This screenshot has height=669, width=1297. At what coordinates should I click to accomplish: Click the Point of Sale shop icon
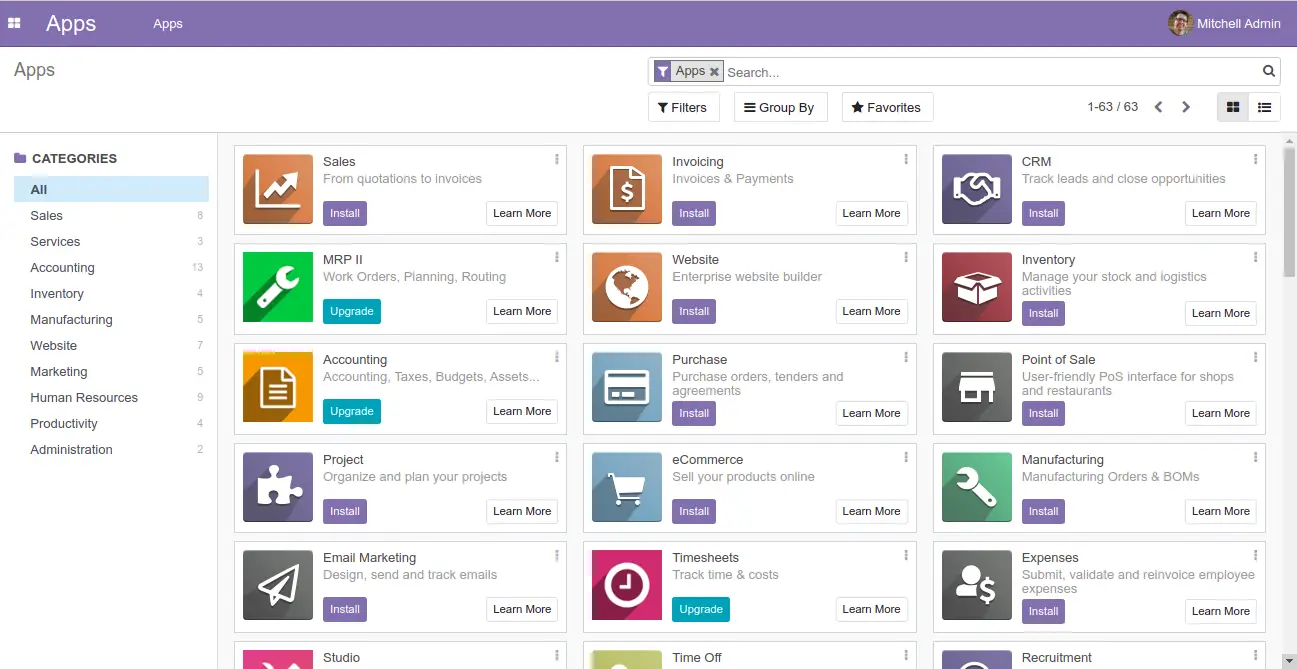coord(977,387)
